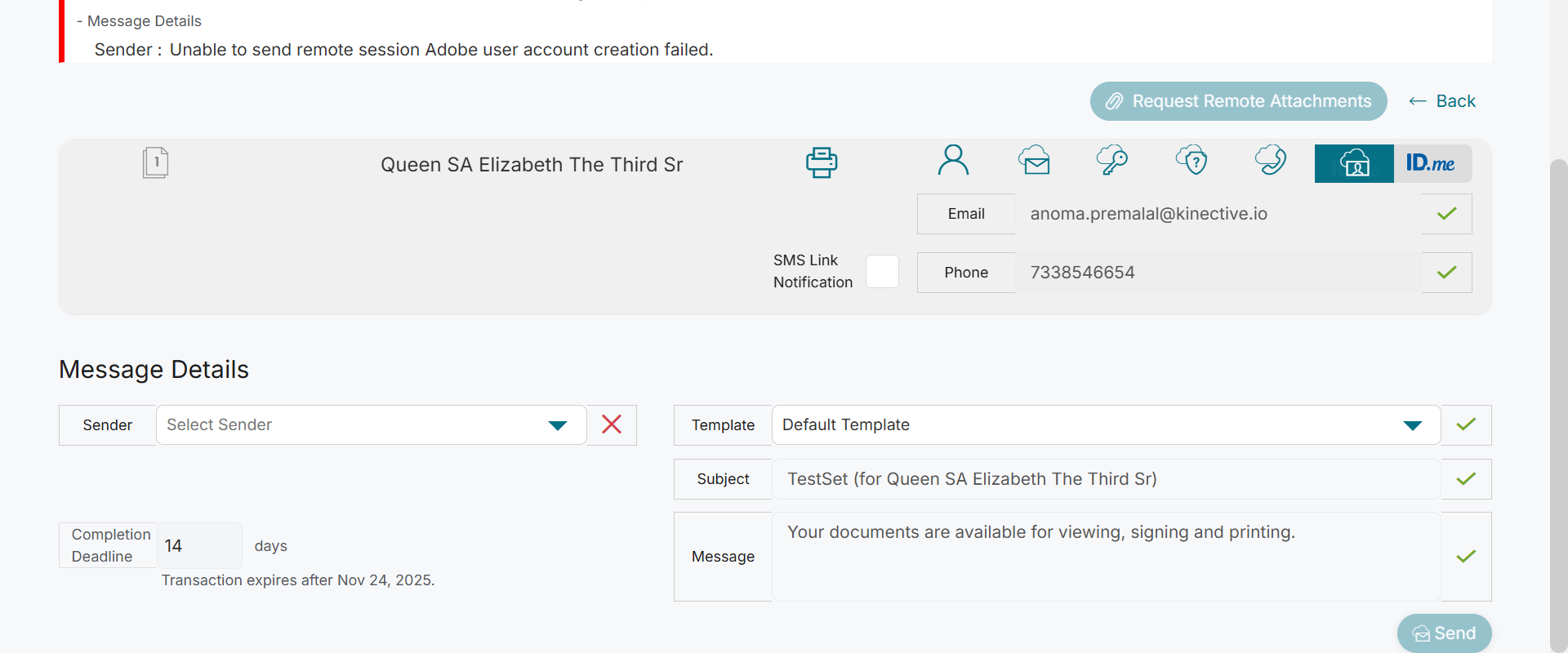The width and height of the screenshot is (1568, 653).
Task: Expand the Default Template dropdown
Action: 1106,424
